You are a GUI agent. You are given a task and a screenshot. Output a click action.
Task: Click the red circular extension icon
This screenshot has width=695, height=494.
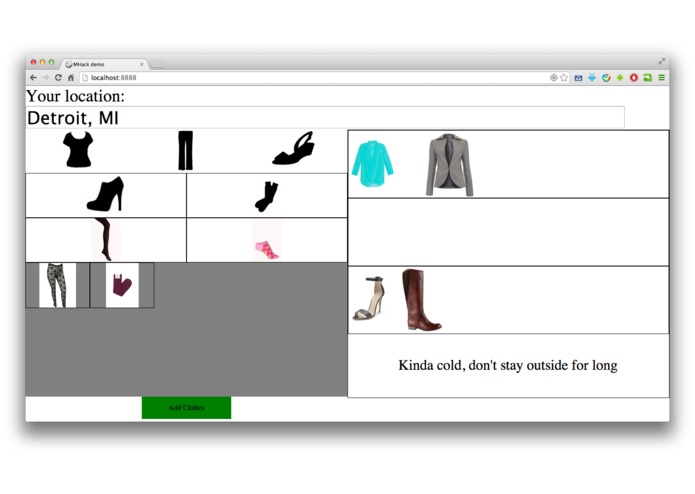pyautogui.click(x=634, y=78)
